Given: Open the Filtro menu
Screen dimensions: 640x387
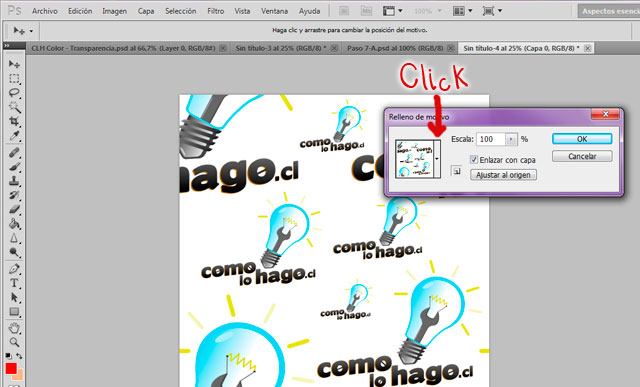Looking at the screenshot, I should pyautogui.click(x=216, y=11).
